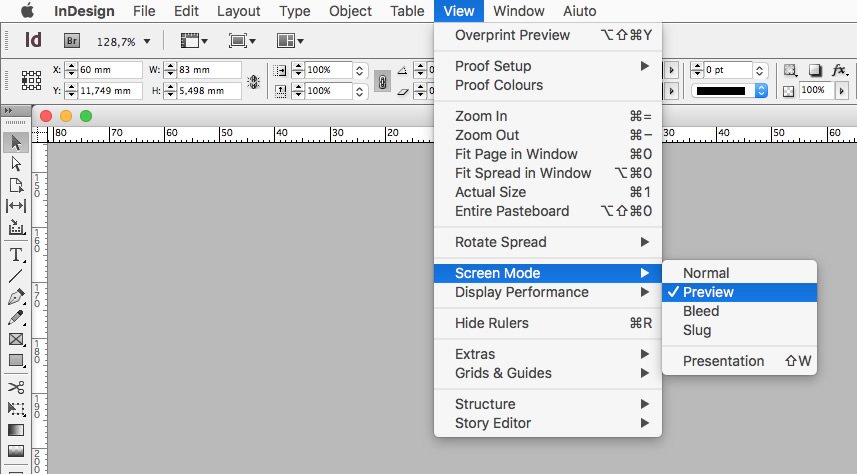Choose Presentation screen mode
The width and height of the screenshot is (857, 474).
pyautogui.click(x=739, y=361)
